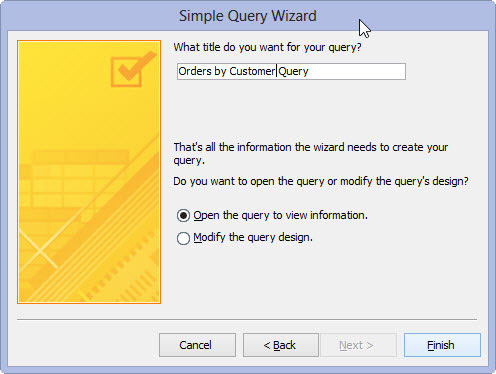The height and width of the screenshot is (374, 496).
Task: Click 'Do you want to open the query' prompt
Action: 321,181
